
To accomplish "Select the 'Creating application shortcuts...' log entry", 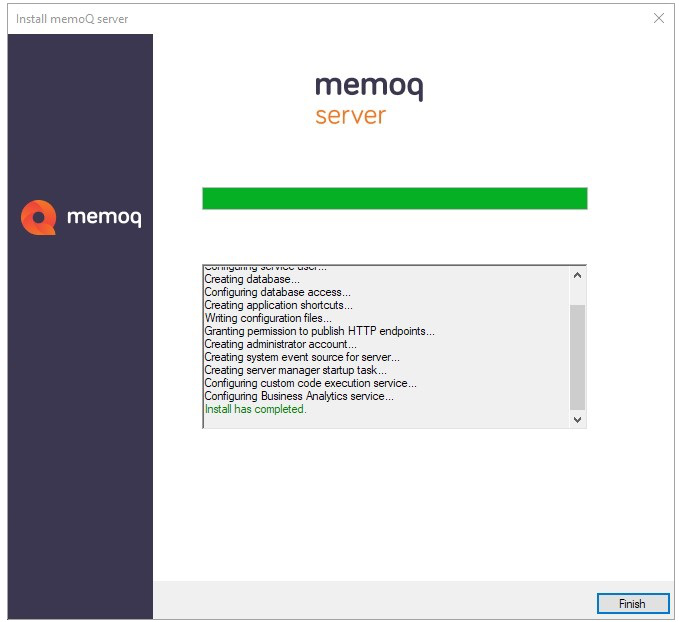I will [278, 305].
